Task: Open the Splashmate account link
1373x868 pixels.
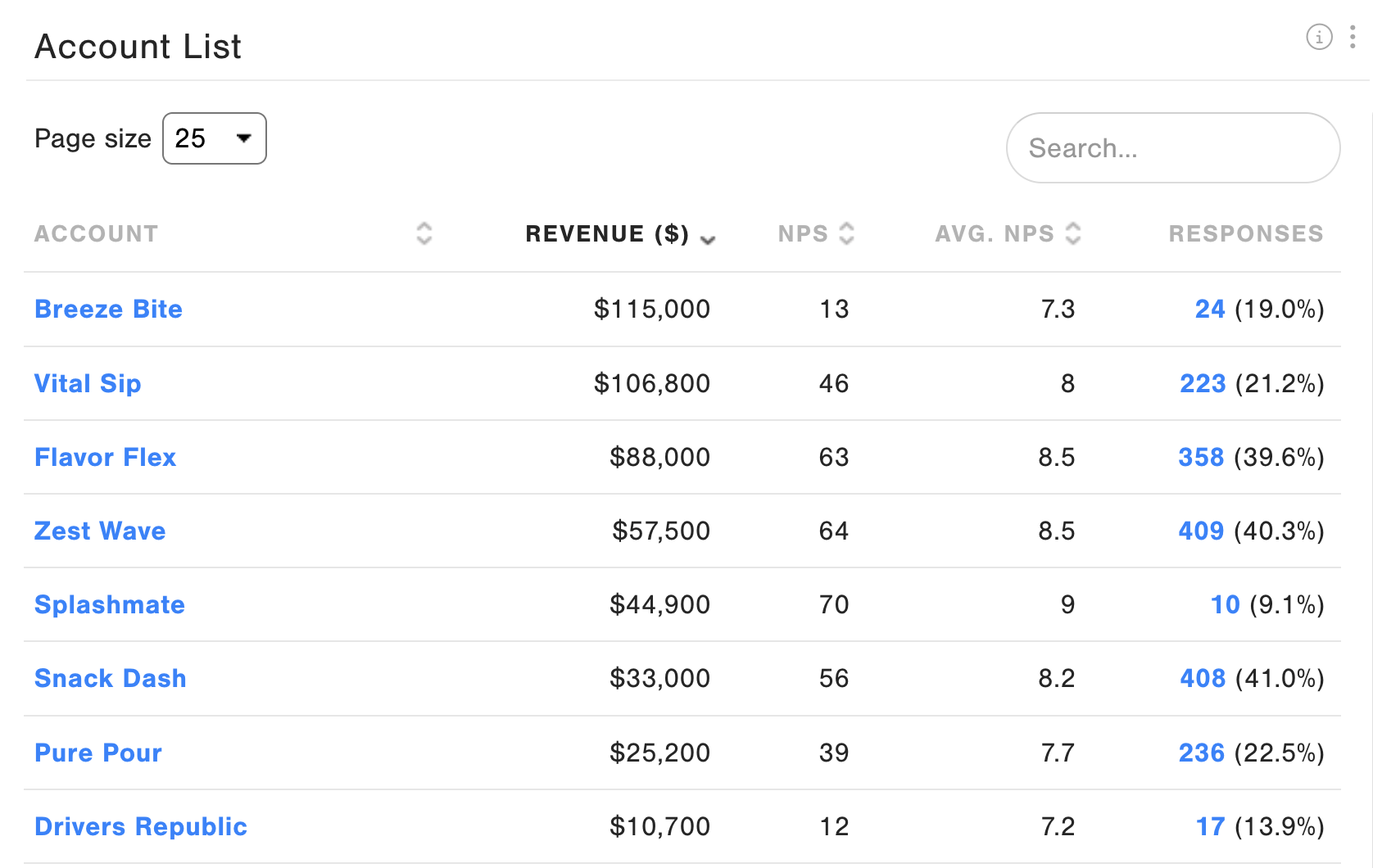Action: [110, 604]
